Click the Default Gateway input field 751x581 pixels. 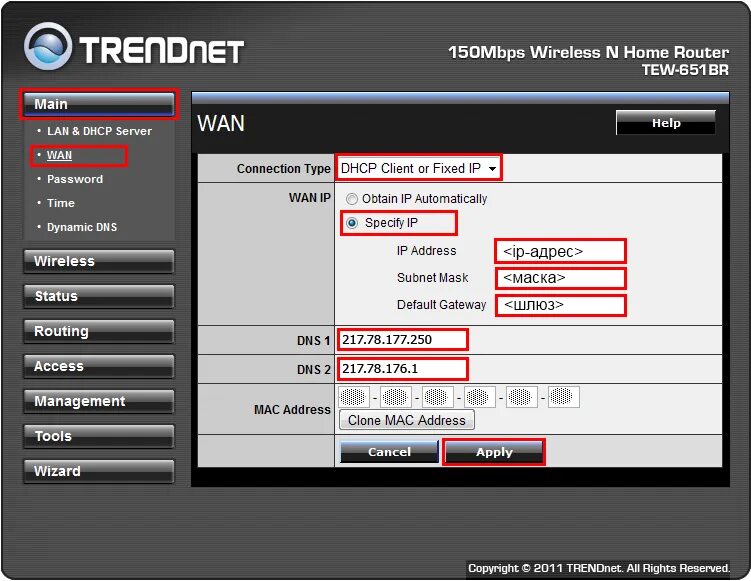(560, 305)
